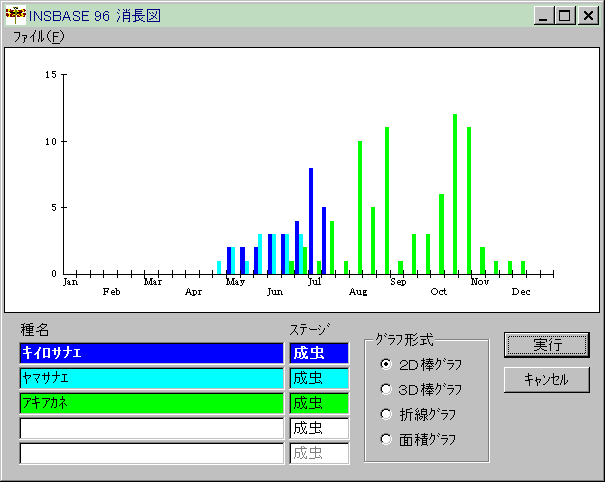This screenshot has height=482, width=605.
Task: Open the ファイル(F) menu
Action: [38, 36]
